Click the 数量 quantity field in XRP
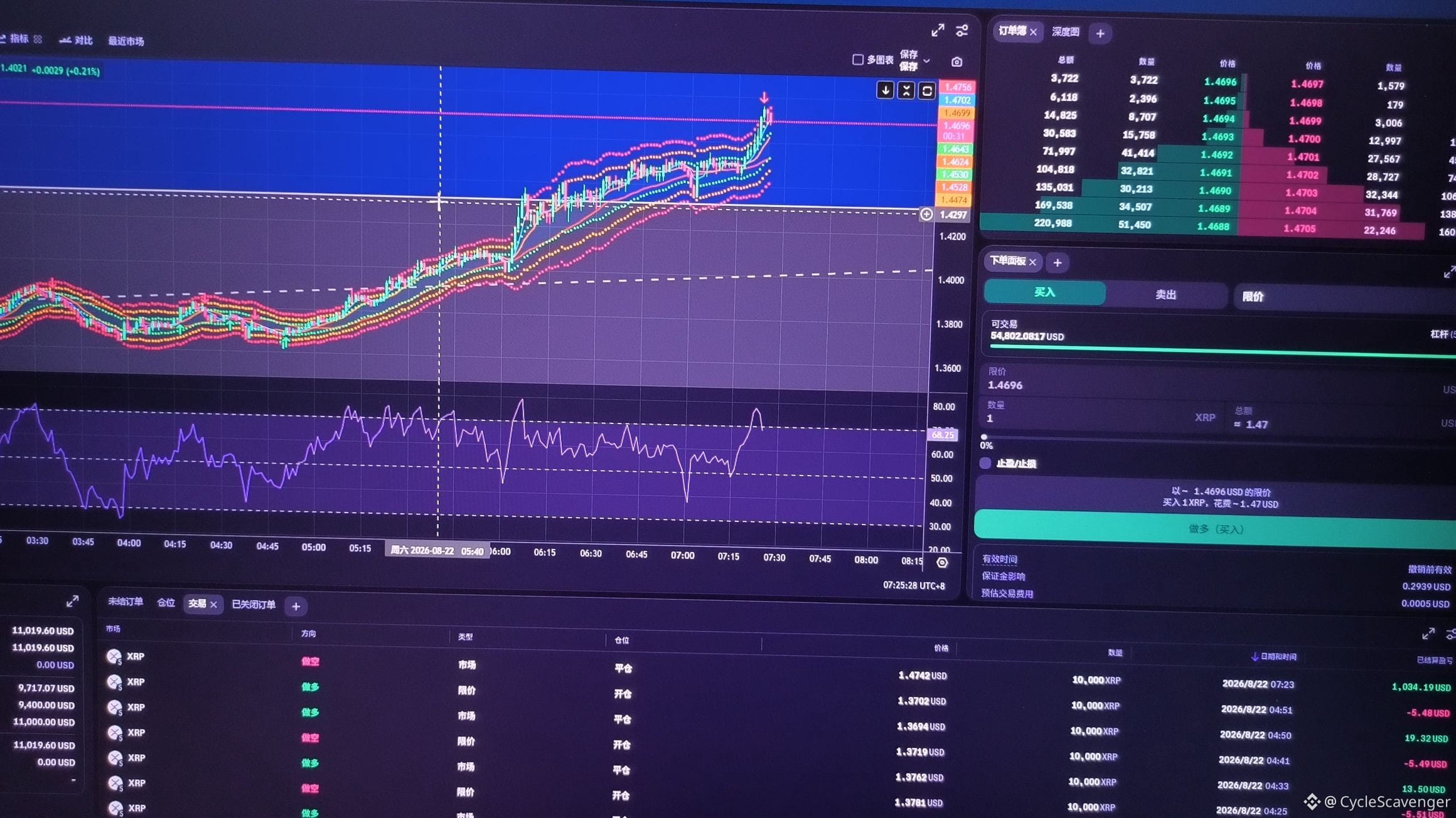This screenshot has height=818, width=1456. 1102,413
